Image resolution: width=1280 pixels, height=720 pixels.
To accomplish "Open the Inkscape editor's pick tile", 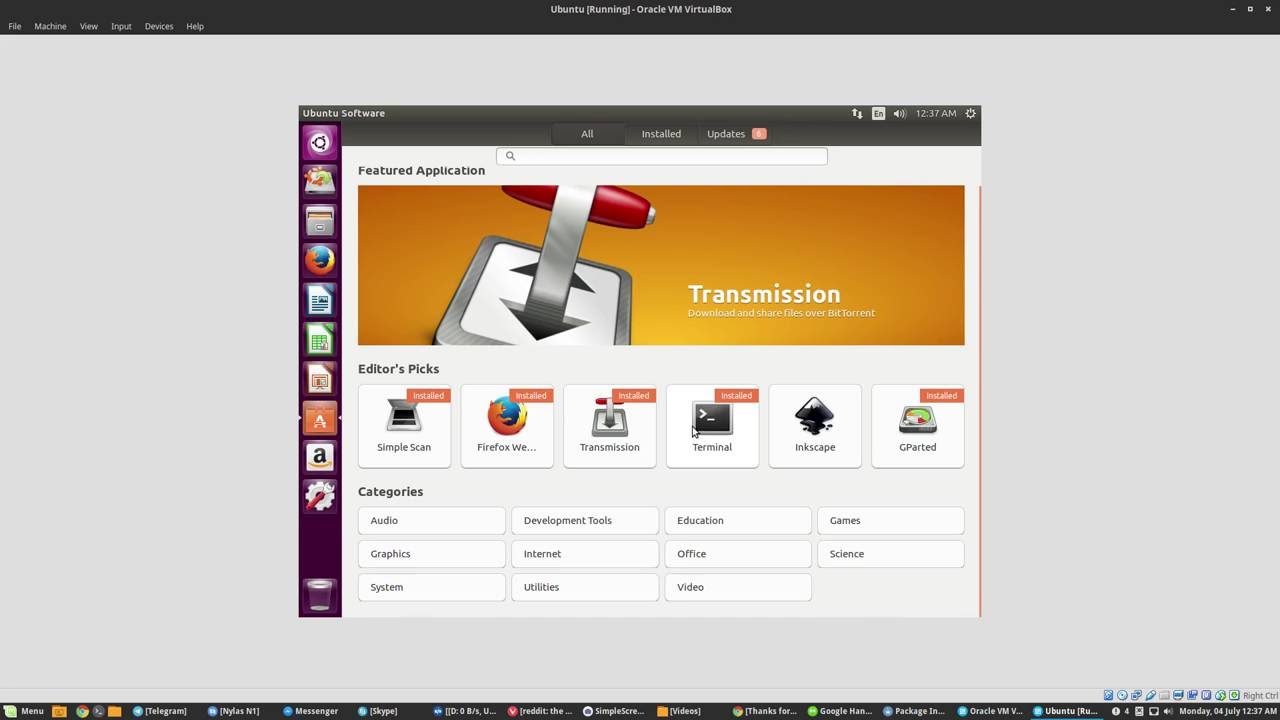I will point(815,426).
